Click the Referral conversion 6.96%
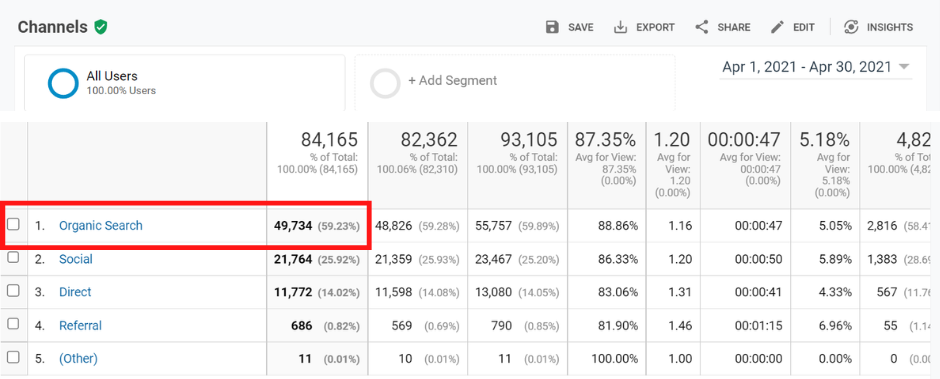Viewport: 940px width, 379px height. click(x=835, y=326)
